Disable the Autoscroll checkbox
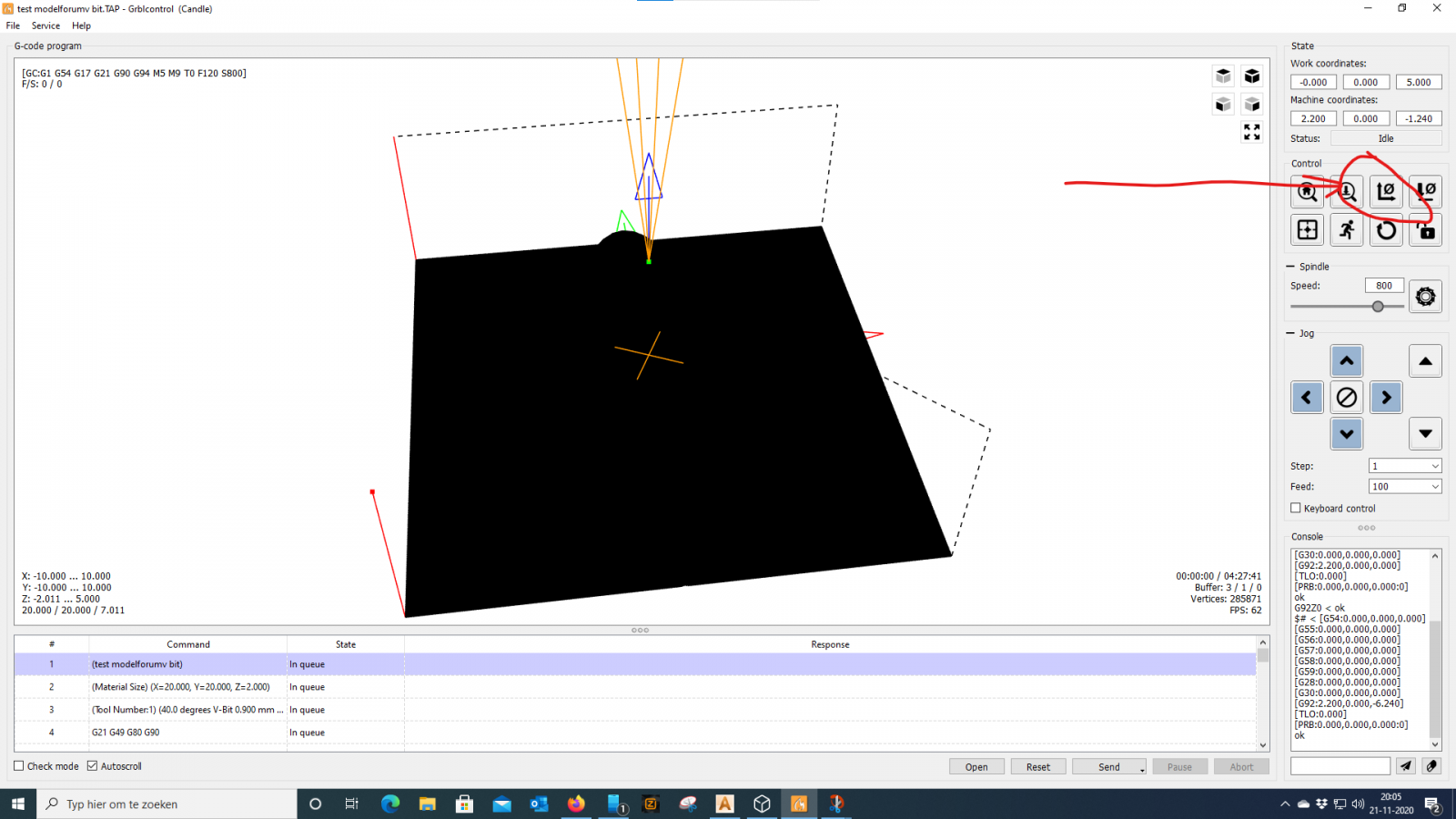Viewport: 1456px width, 819px height. click(92, 766)
